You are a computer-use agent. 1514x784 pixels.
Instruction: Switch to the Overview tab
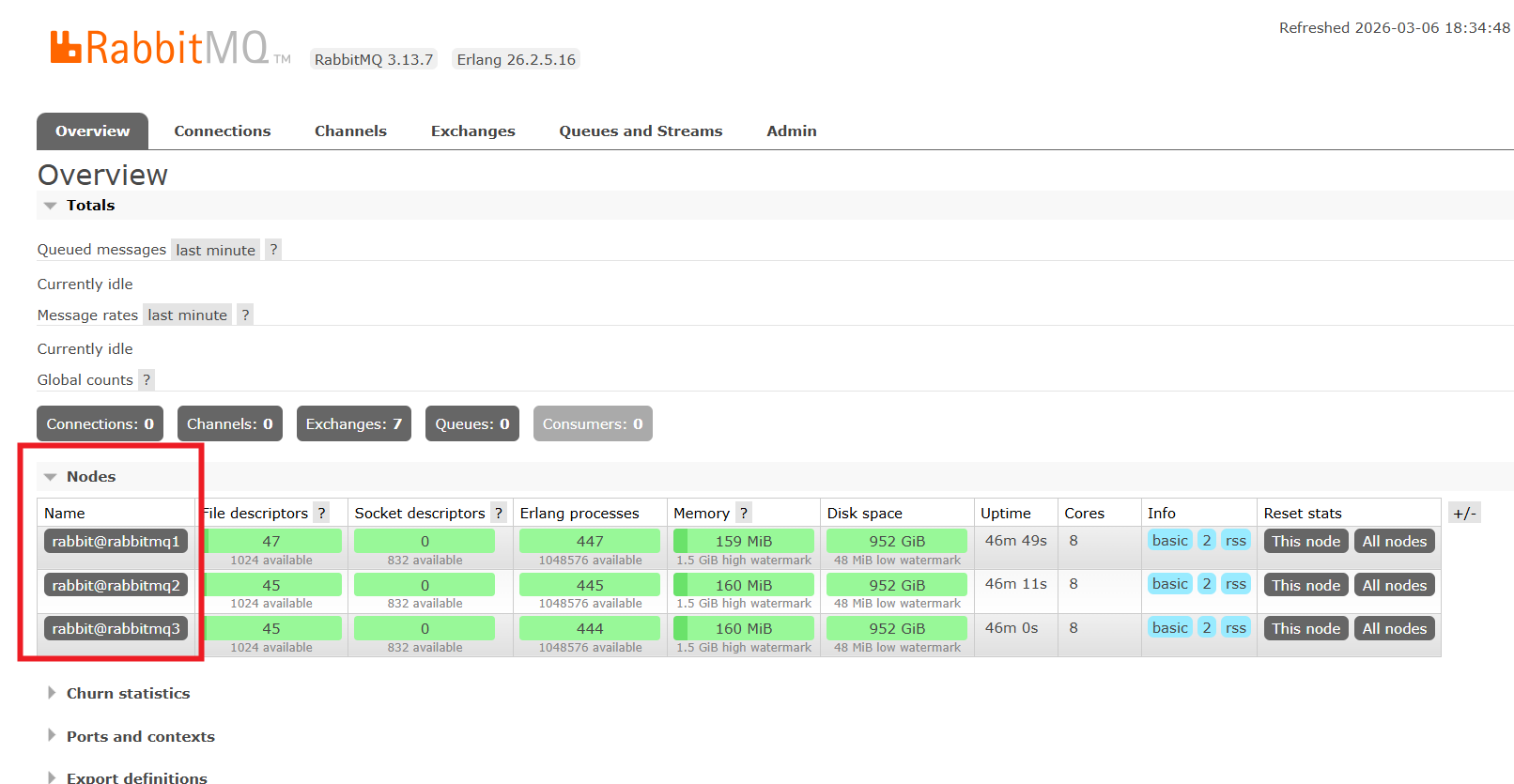point(92,131)
